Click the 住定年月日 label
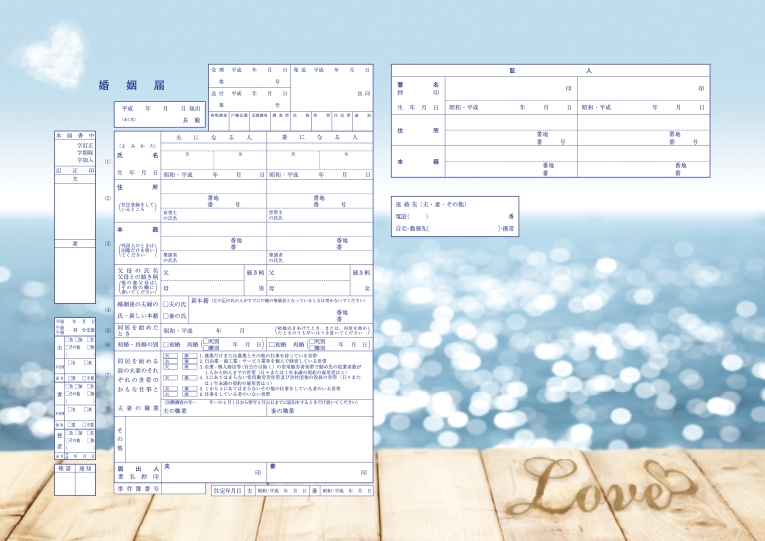Image resolution: width=765 pixels, height=541 pixels. [x=227, y=491]
